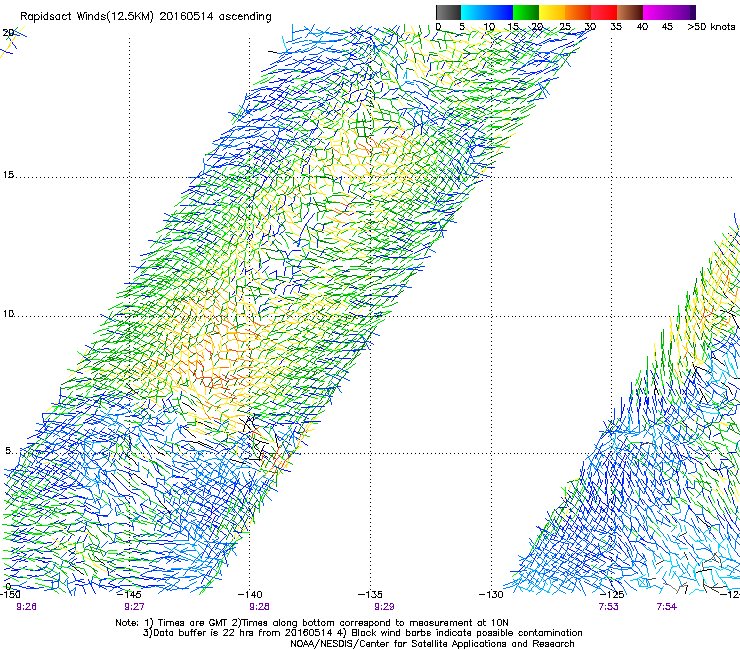The image size is (740, 650).
Task: Click the yellow 20–25 knots legend segment
Action: click(552, 12)
